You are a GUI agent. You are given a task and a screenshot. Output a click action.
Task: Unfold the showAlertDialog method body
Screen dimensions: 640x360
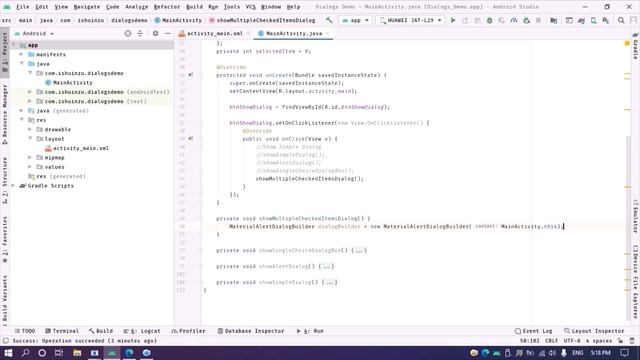pos(326,267)
